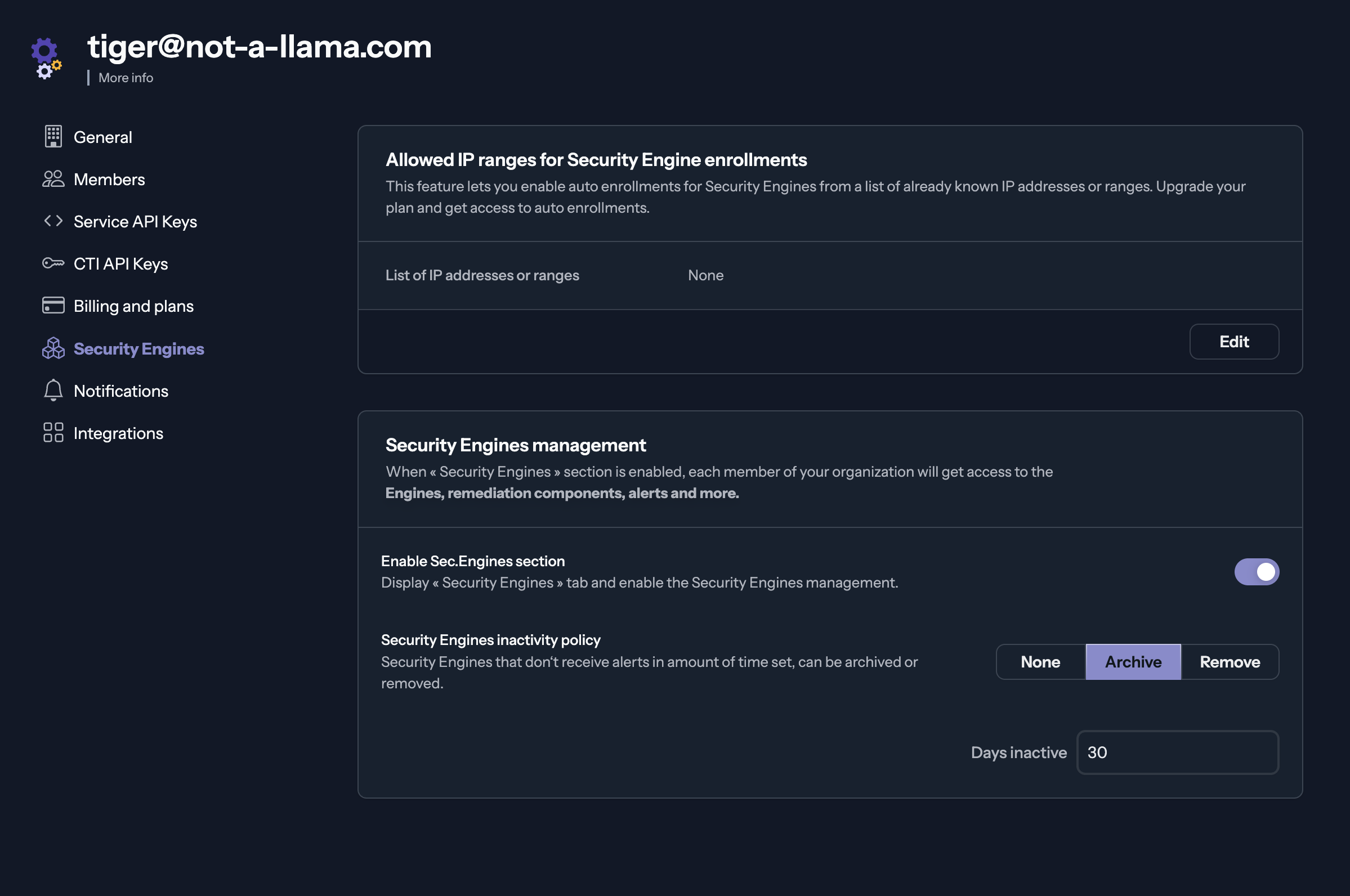Click the building icon next to General
Image resolution: width=1350 pixels, height=896 pixels.
tap(53, 137)
